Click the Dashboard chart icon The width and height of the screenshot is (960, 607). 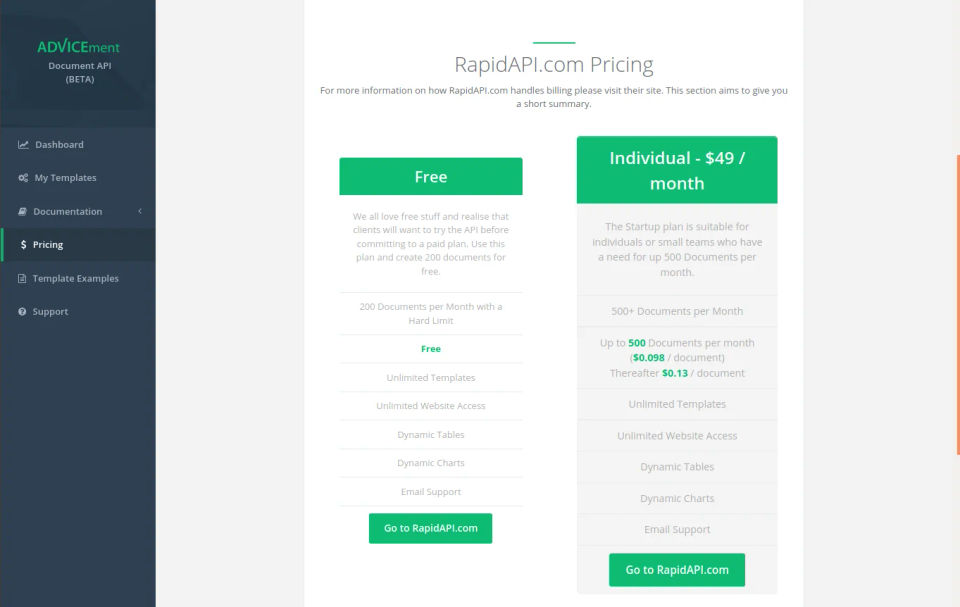(23, 145)
